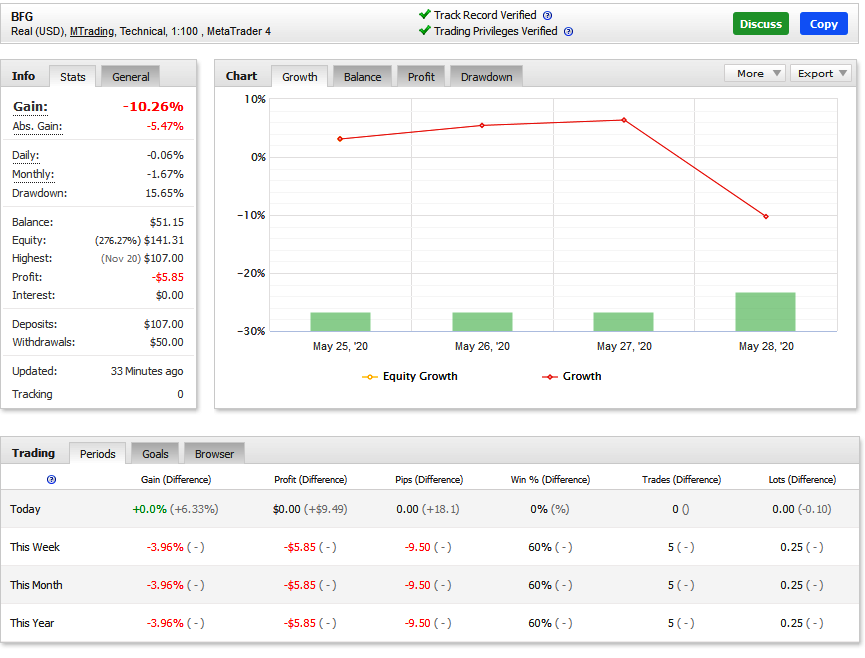Click the Track Record Verified help icon

point(547,15)
